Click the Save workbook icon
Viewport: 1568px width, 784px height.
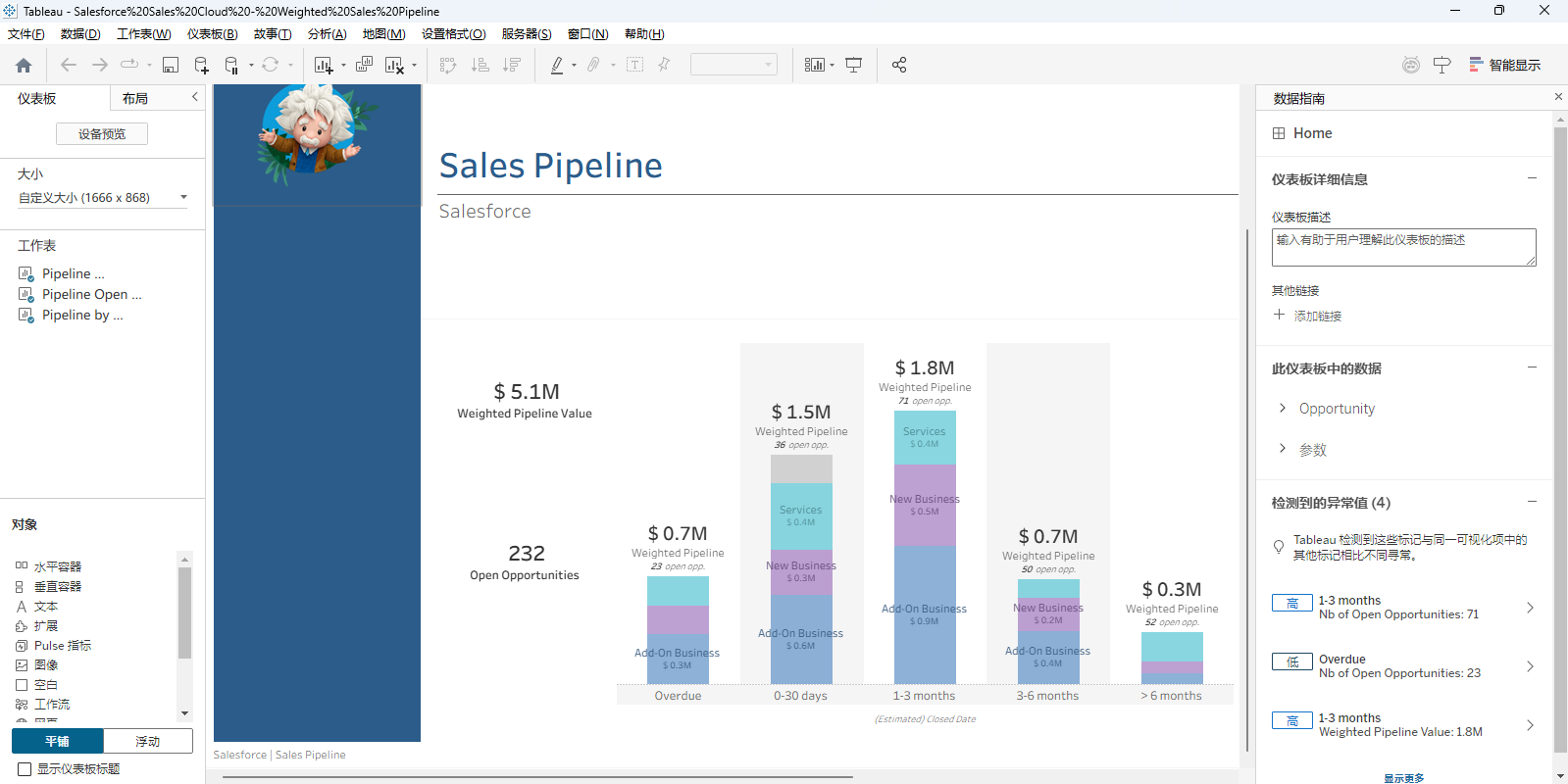tap(171, 66)
